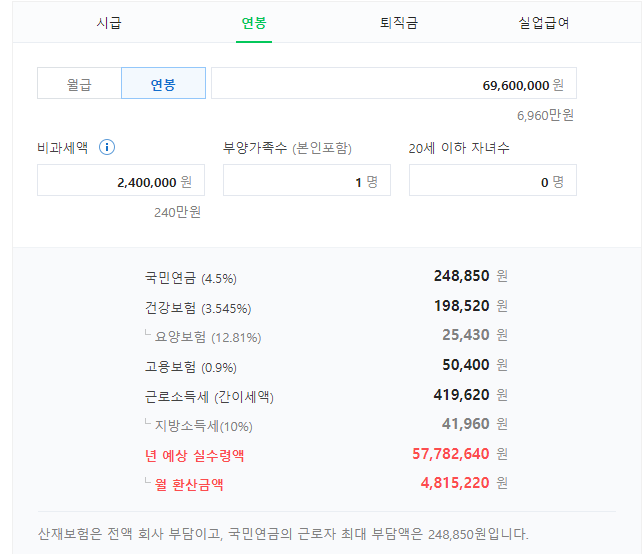The image size is (643, 554).
Task: Click the 50,400 employment insurance amount
Action: [465, 365]
